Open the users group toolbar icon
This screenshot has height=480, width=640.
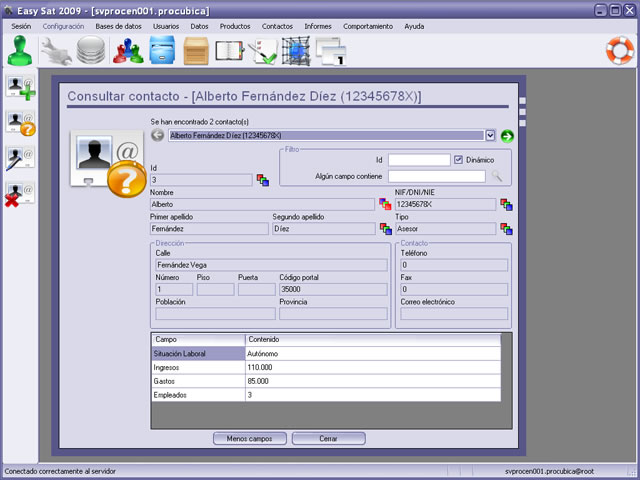coord(128,51)
